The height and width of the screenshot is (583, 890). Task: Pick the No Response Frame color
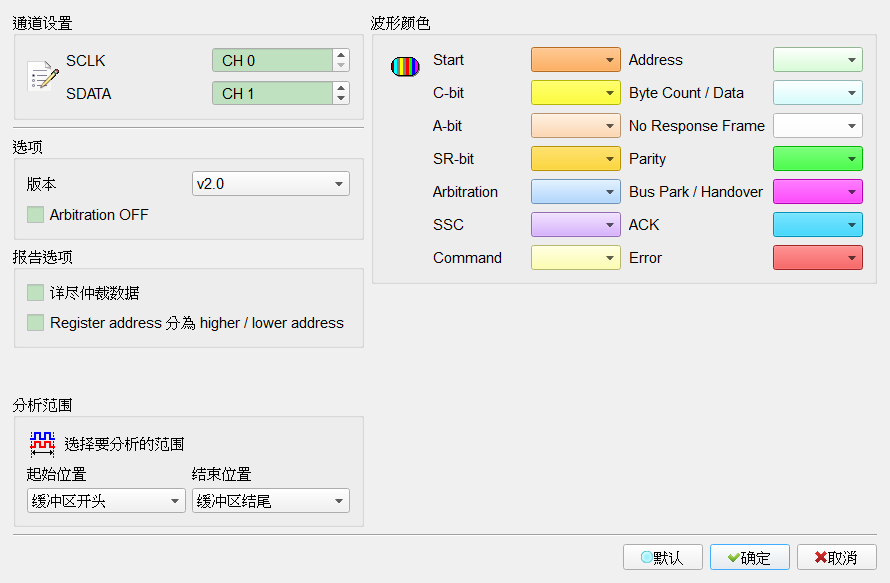coord(818,125)
